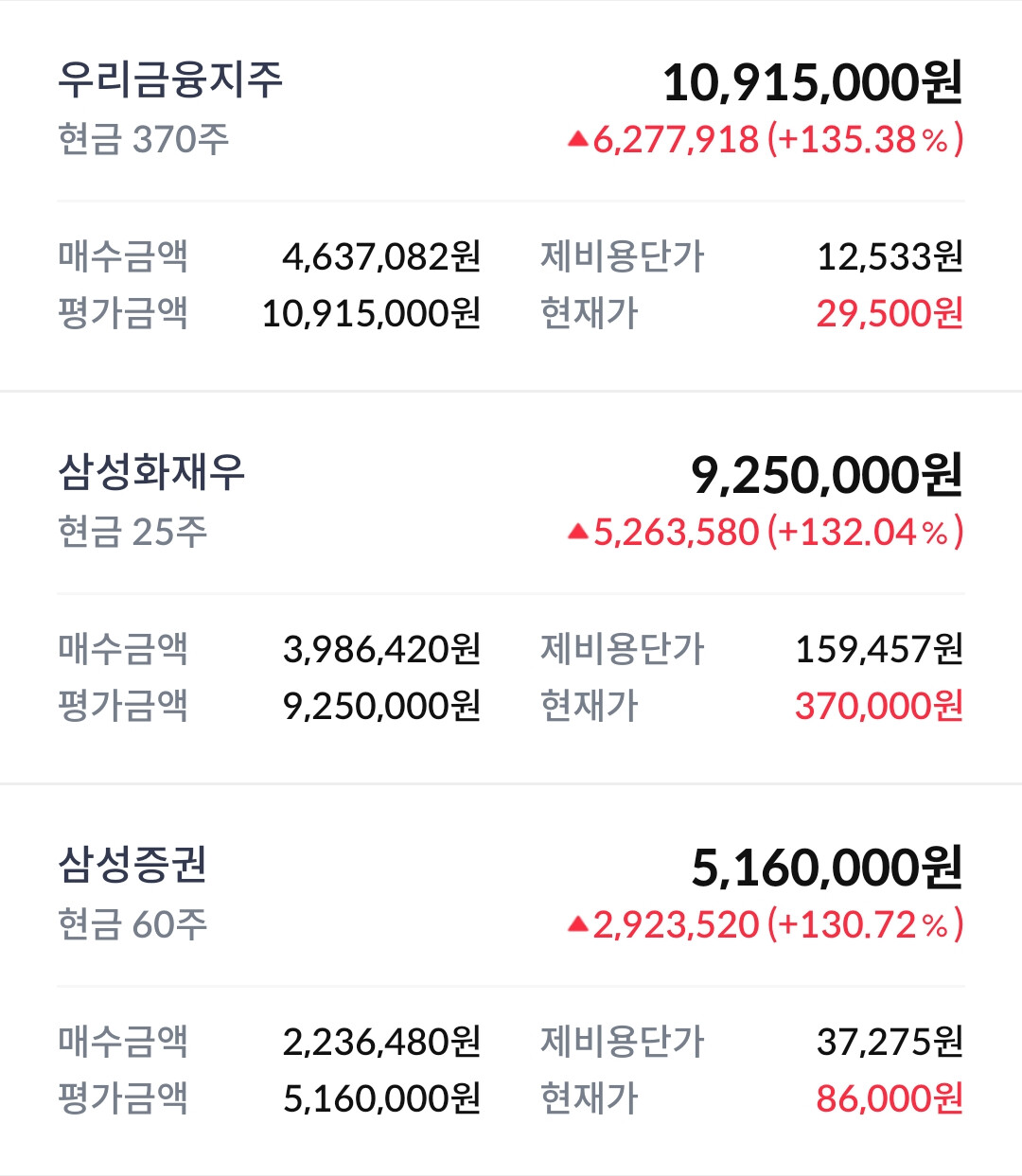Click the 12,533원 cost basis value

coord(890,256)
